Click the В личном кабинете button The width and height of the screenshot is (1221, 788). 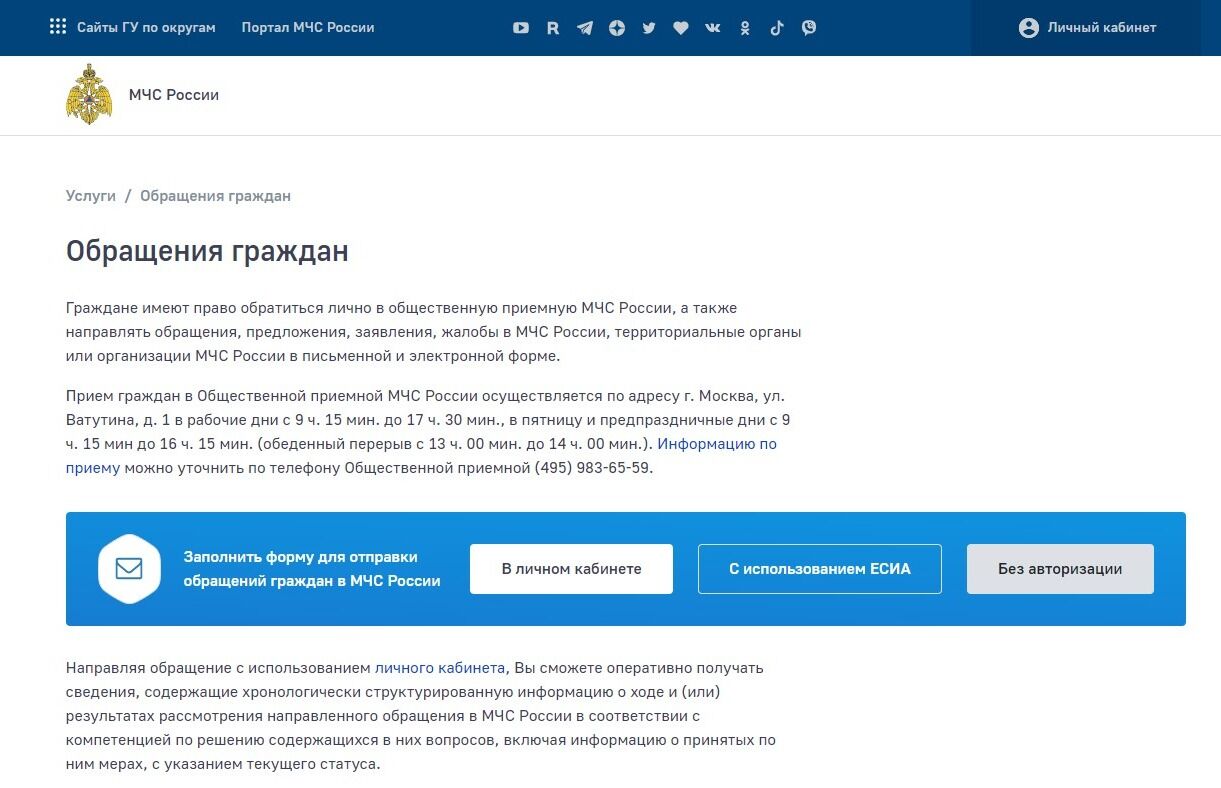[x=571, y=569]
